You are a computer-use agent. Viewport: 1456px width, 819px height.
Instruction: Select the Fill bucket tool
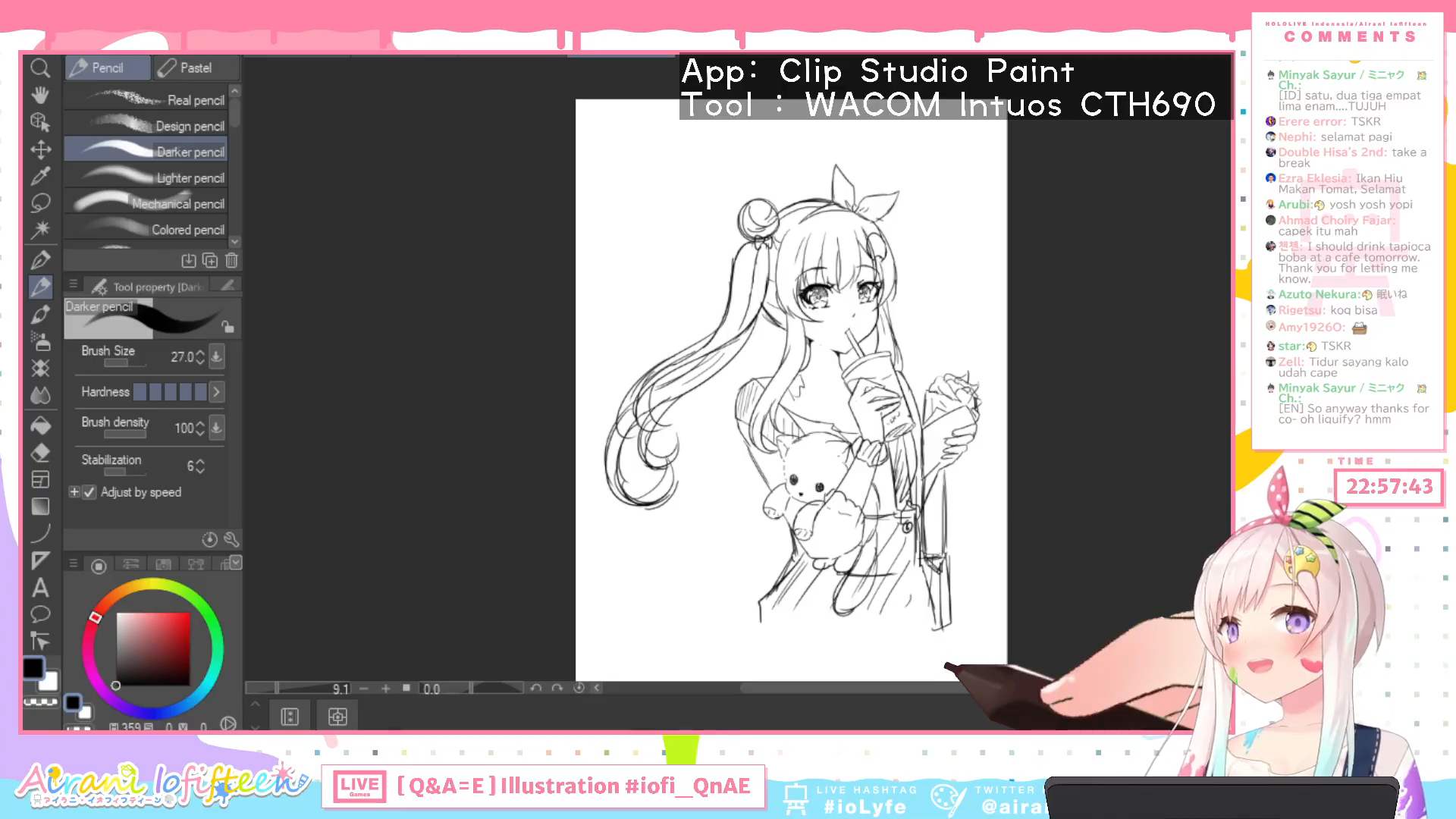pos(40,425)
